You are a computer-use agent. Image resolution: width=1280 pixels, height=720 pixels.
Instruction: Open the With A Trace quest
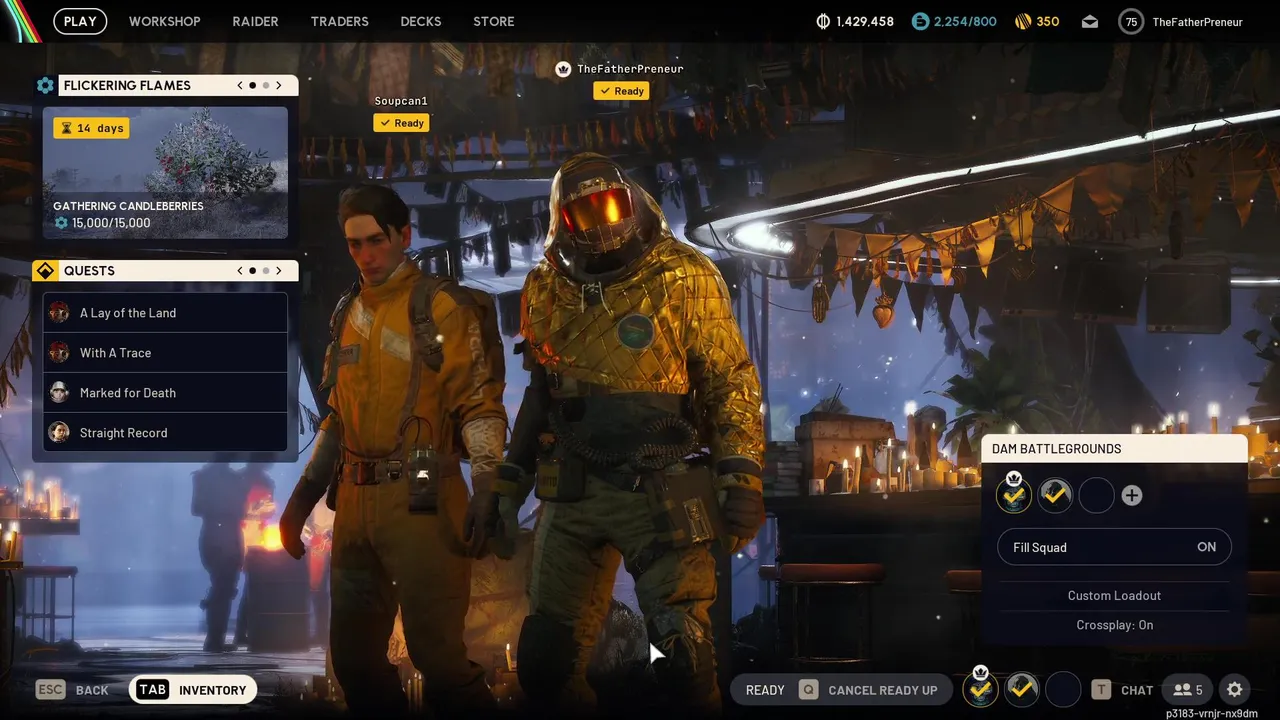click(x=165, y=353)
